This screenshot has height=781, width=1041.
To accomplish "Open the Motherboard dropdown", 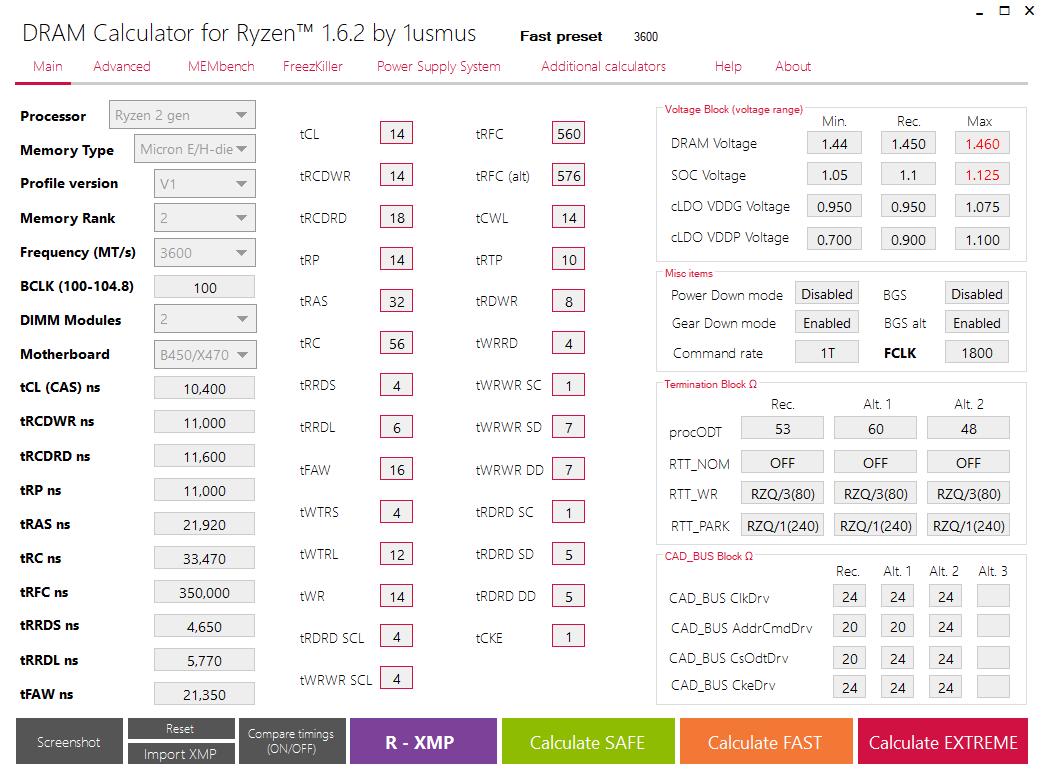I will (x=204, y=354).
